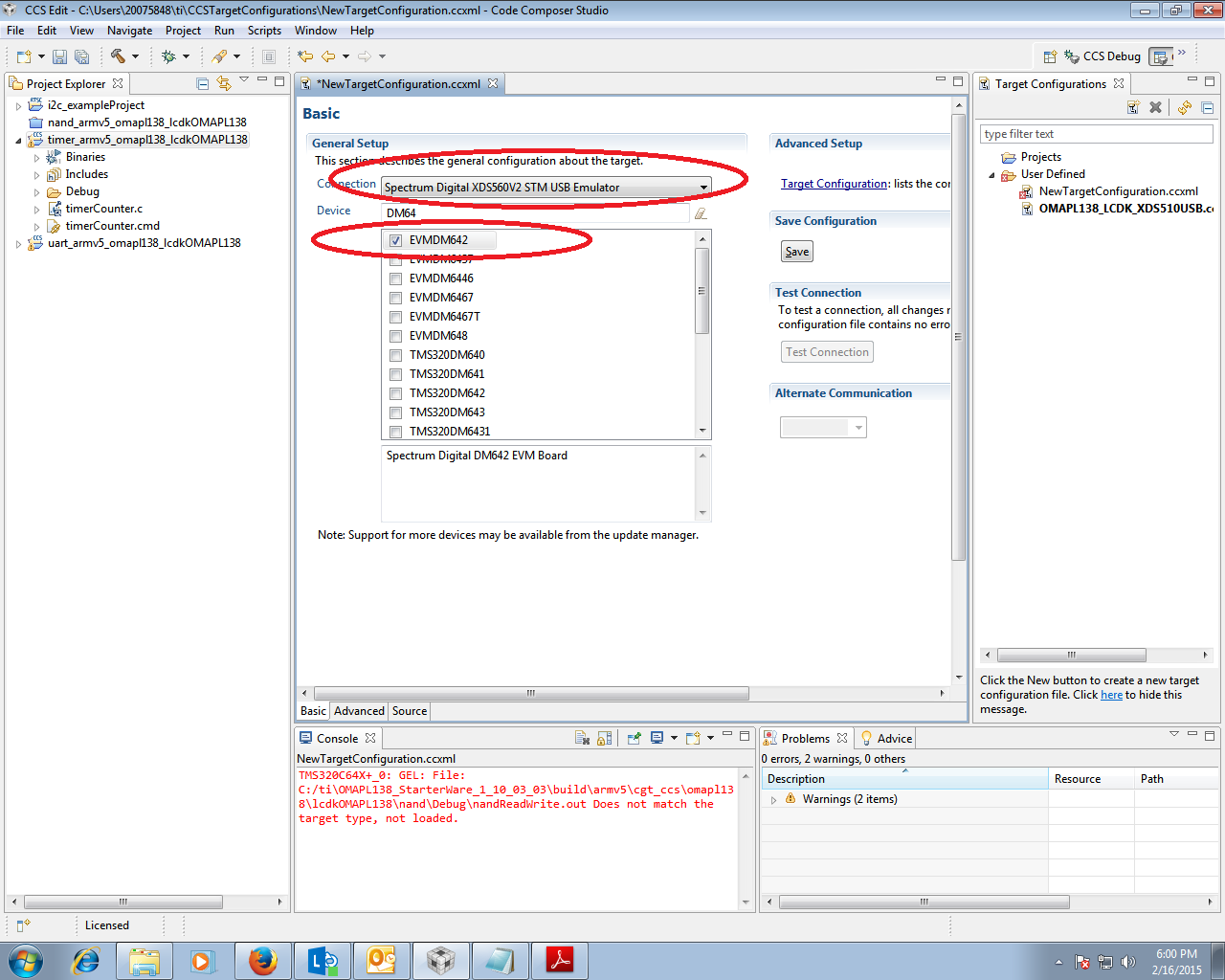Open the Advice tab
This screenshot has height=980, width=1225.
886,738
